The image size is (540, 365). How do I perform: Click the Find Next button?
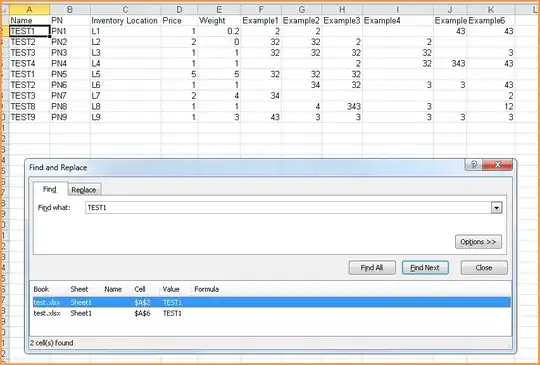point(425,268)
